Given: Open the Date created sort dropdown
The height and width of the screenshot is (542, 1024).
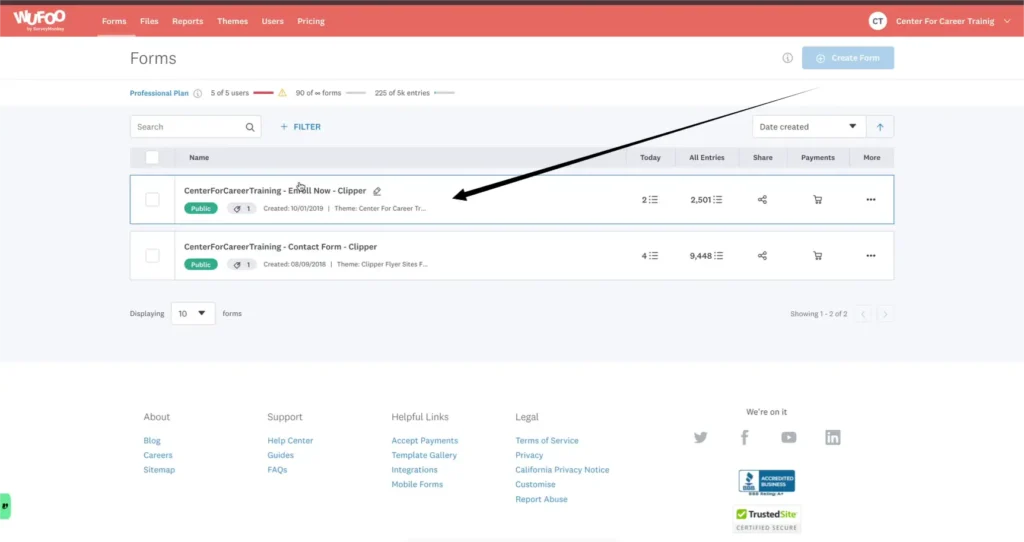Looking at the screenshot, I should pyautogui.click(x=809, y=127).
